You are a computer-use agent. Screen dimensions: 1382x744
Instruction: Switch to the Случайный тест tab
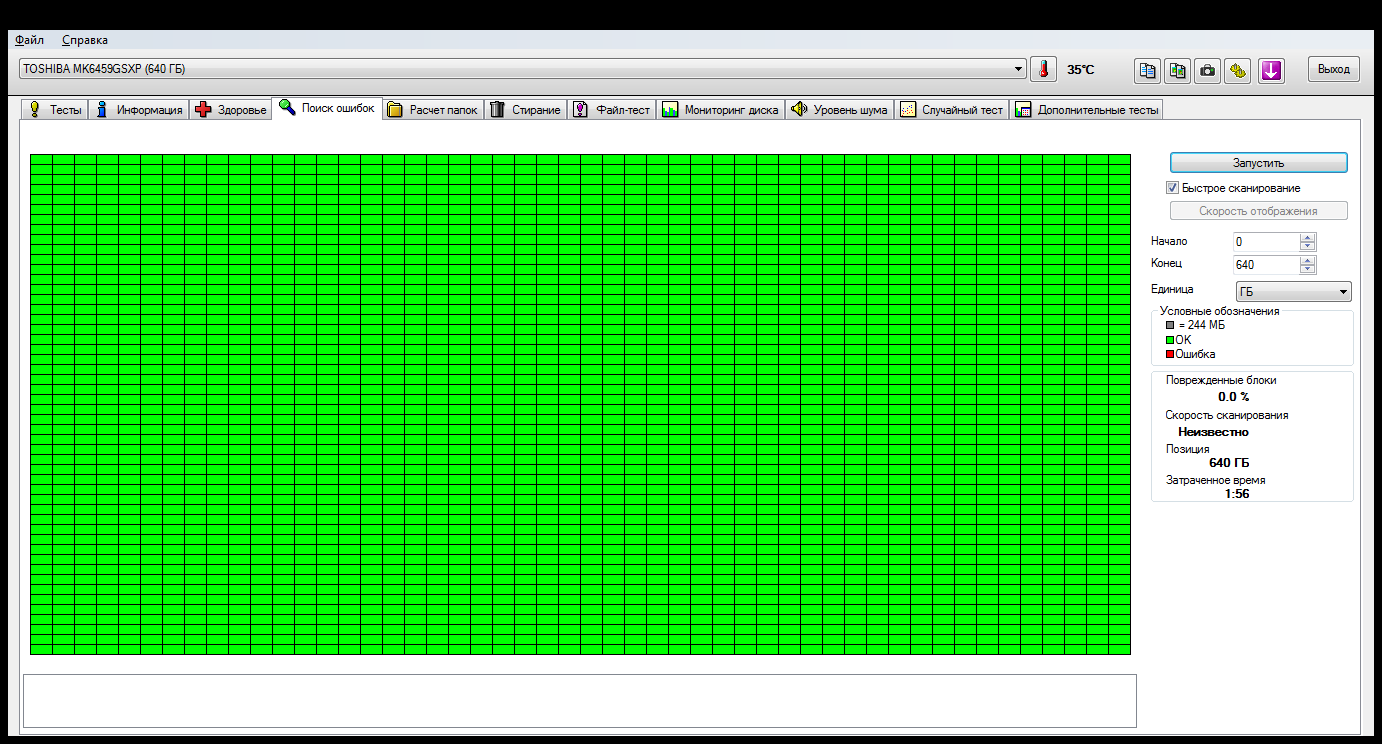coord(952,110)
